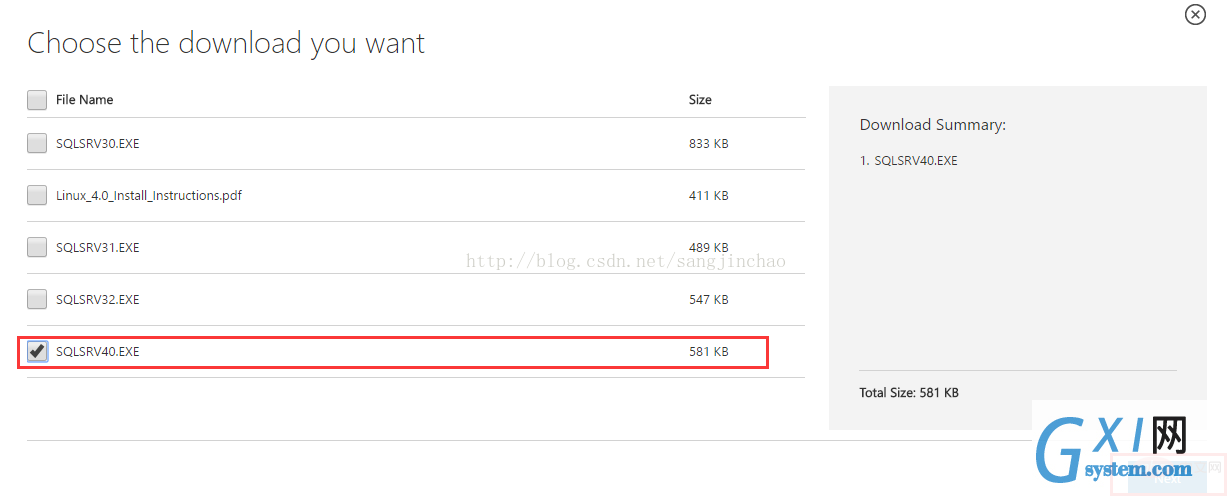Uncheck the SQLSRV40.EXE checkbox
Viewport: 1232px width, 500px height.
click(37, 351)
